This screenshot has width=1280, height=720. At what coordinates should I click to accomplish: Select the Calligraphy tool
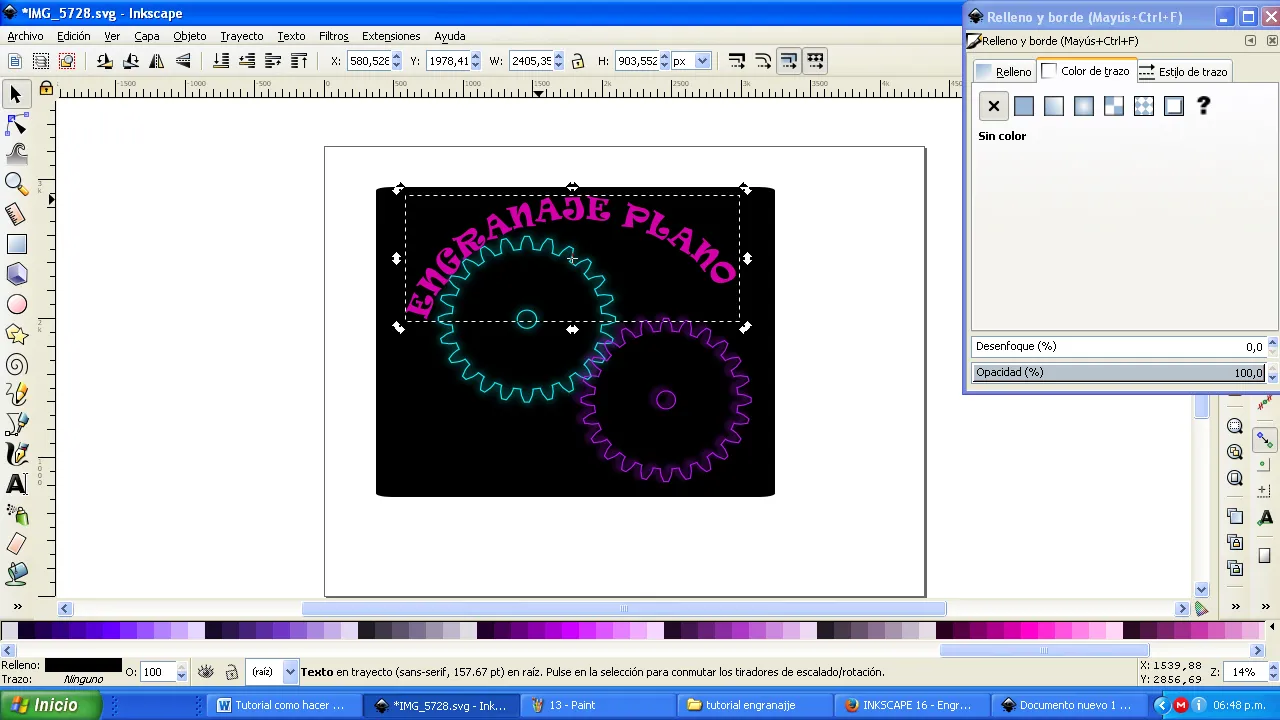pos(16,455)
